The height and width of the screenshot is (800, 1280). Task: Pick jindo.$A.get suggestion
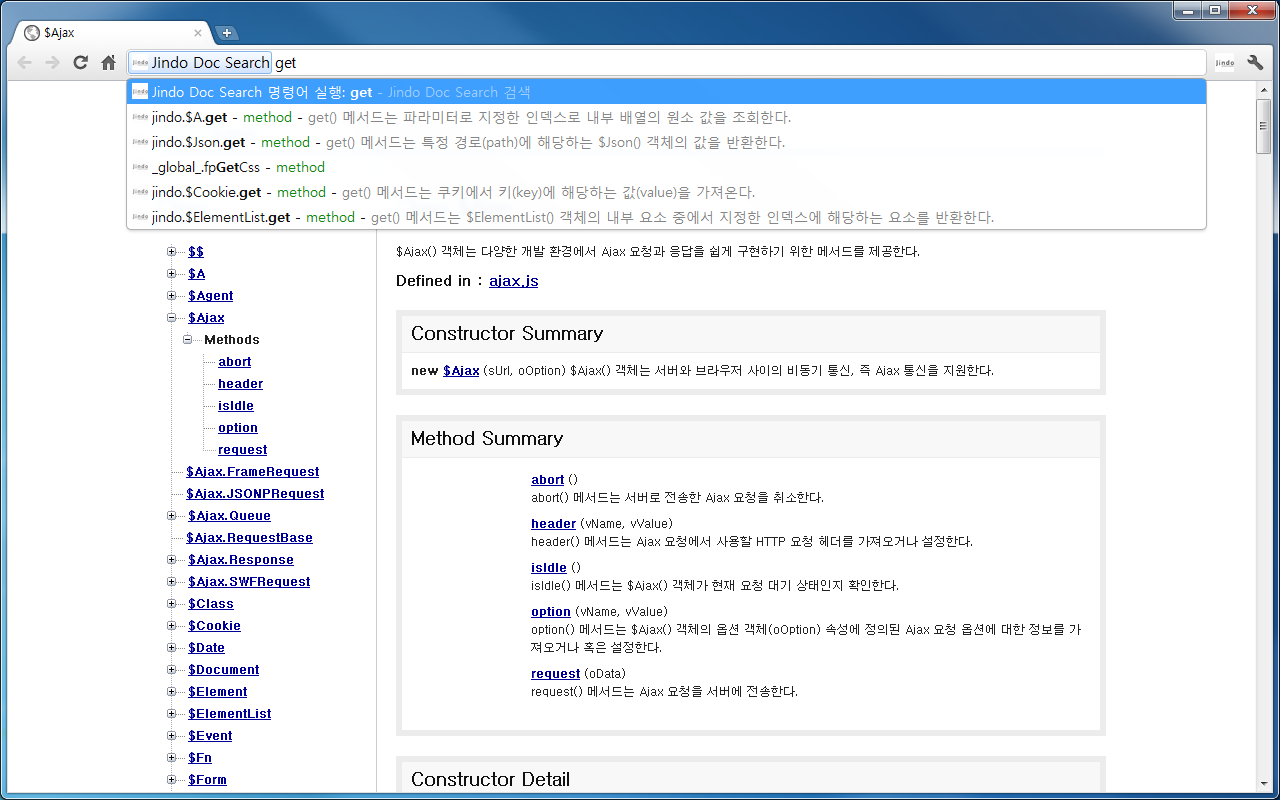[666, 117]
